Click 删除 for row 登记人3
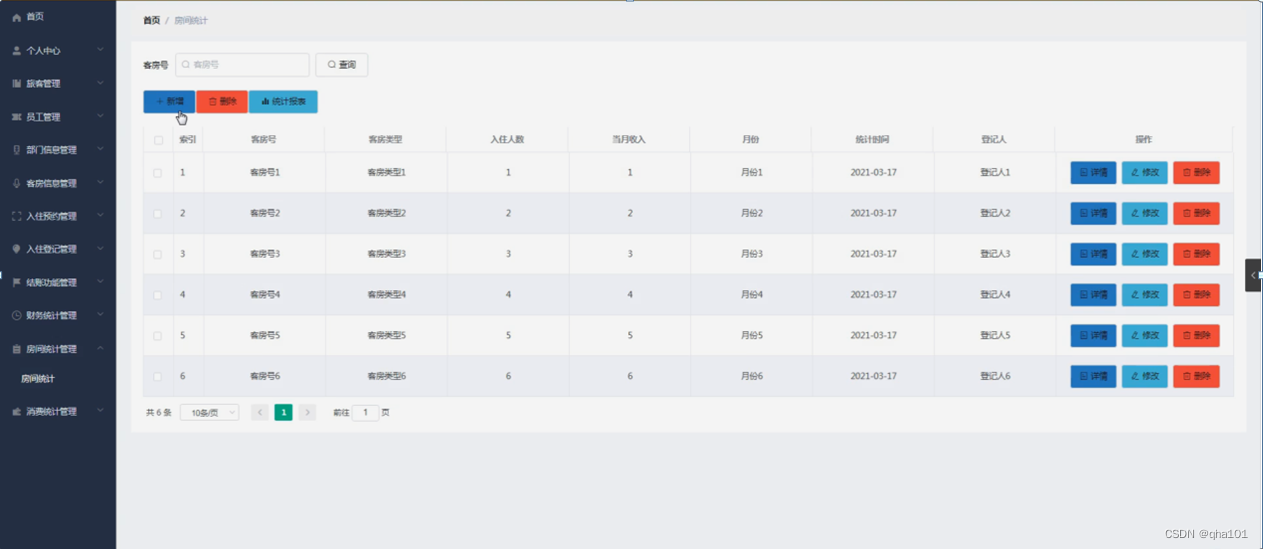This screenshot has width=1263, height=549. (x=1196, y=254)
